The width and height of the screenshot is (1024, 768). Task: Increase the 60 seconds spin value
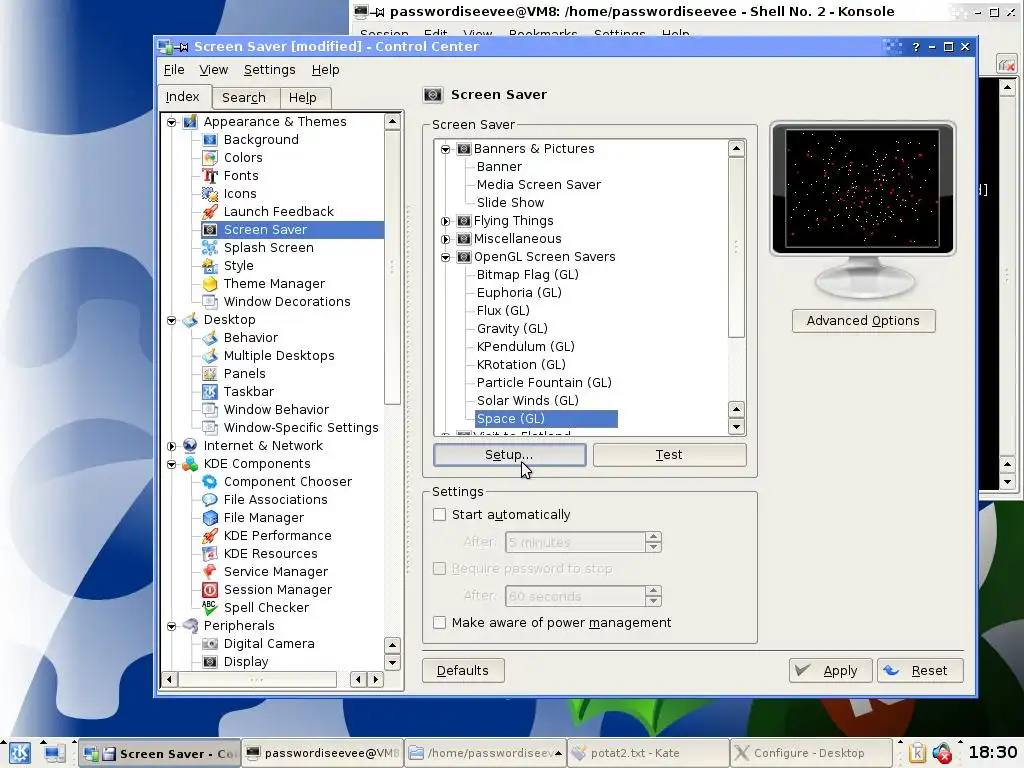[x=653, y=590]
